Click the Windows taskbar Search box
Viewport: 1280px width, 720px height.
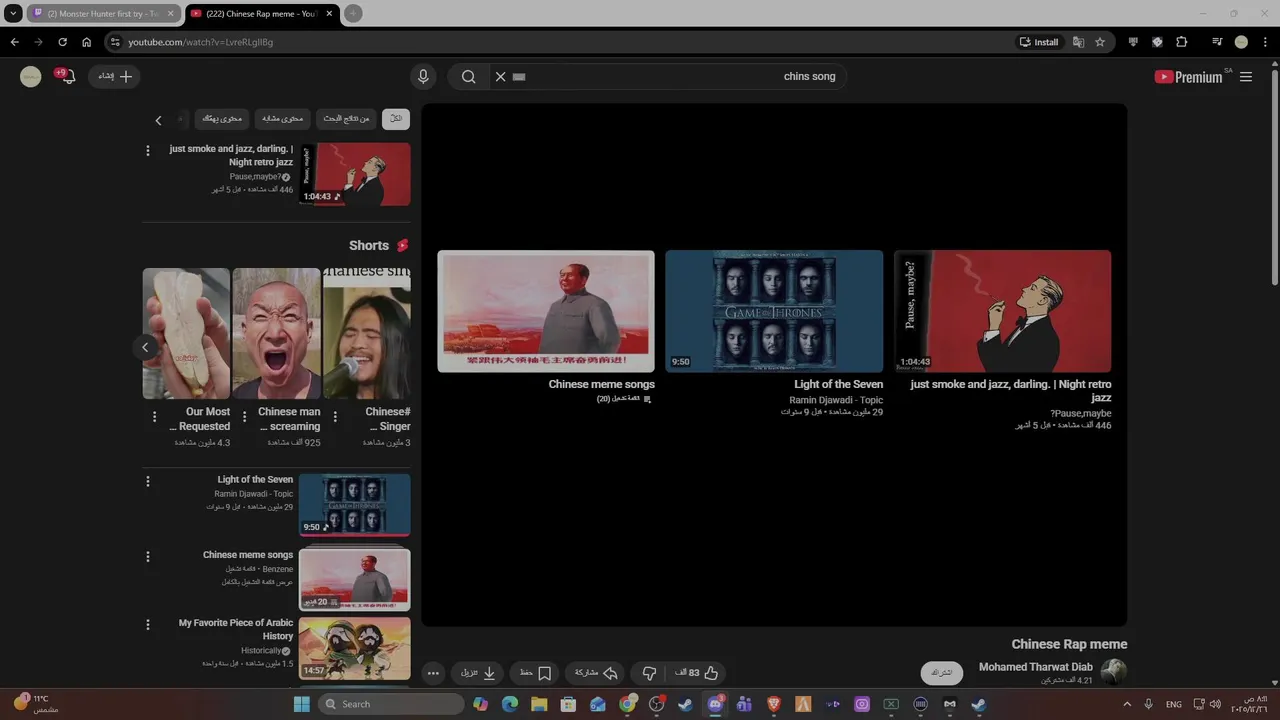pyautogui.click(x=389, y=704)
